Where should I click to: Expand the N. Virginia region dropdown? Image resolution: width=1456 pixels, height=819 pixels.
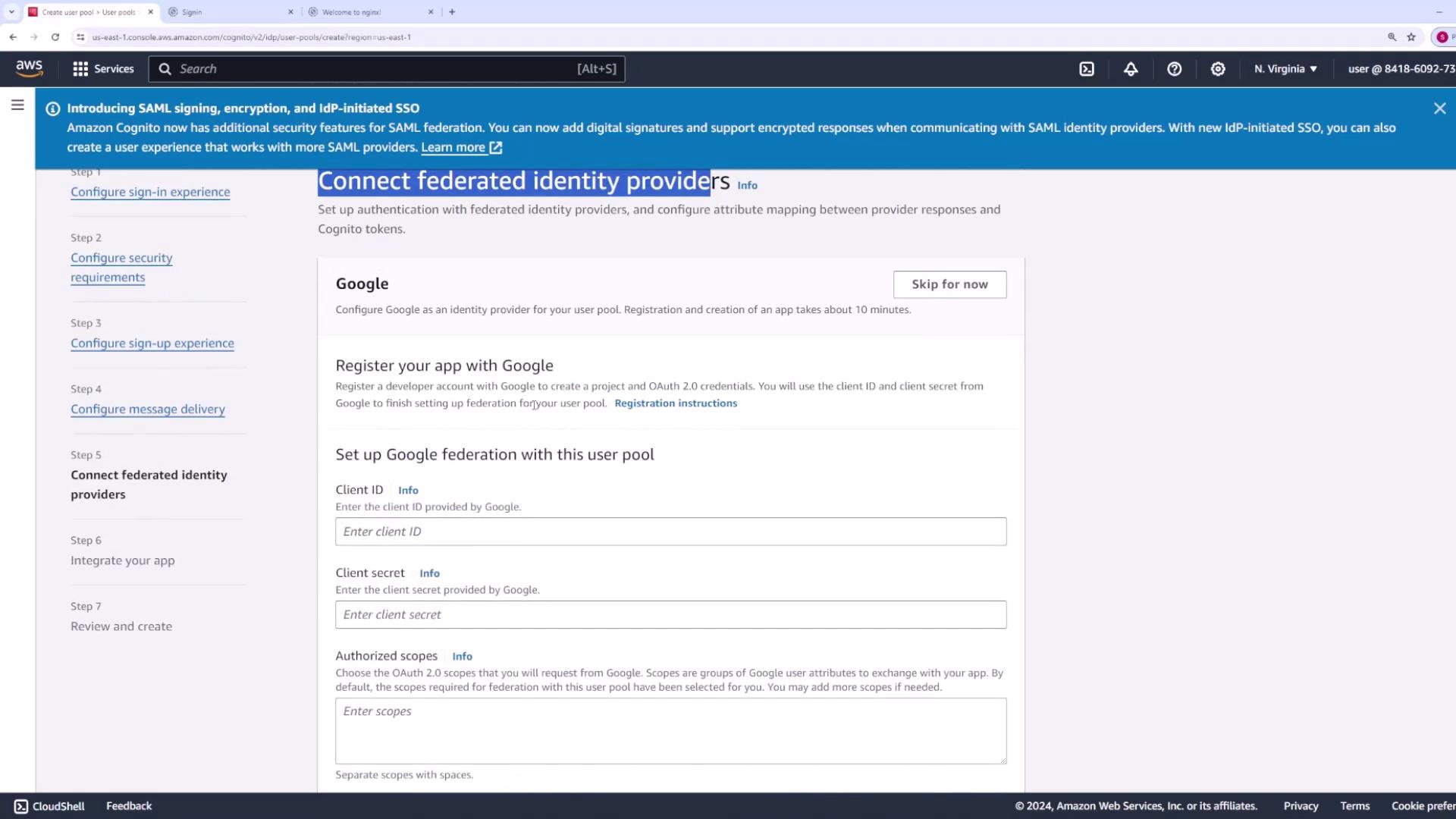[x=1285, y=69]
